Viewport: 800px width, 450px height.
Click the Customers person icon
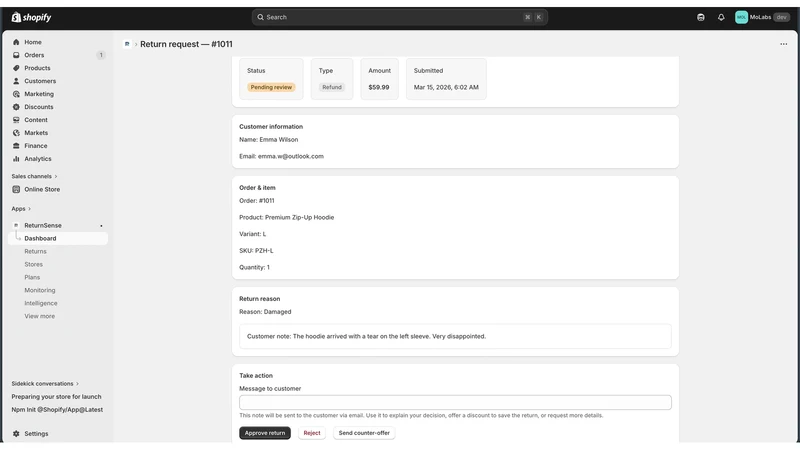[16, 81]
